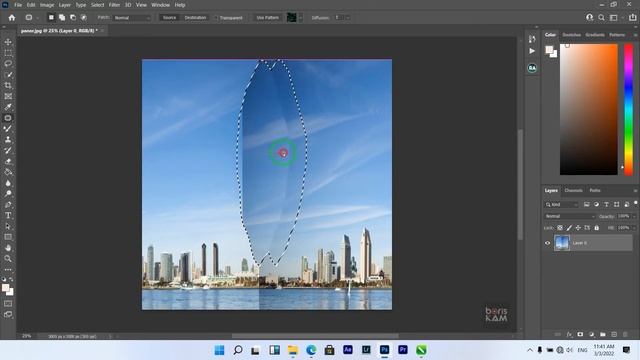This screenshot has width=640, height=360.
Task: Select the Blur tool
Action: 8,183
